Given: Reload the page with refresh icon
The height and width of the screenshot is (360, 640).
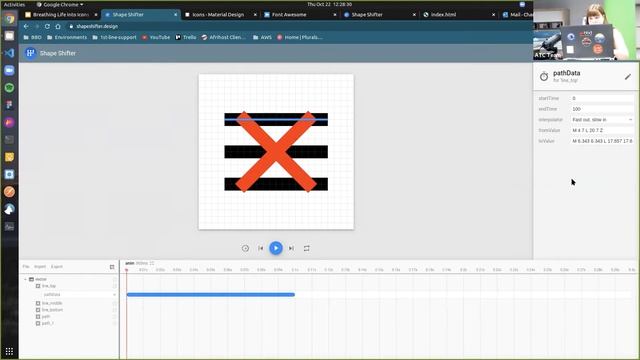Looking at the screenshot, I should [x=47, y=26].
